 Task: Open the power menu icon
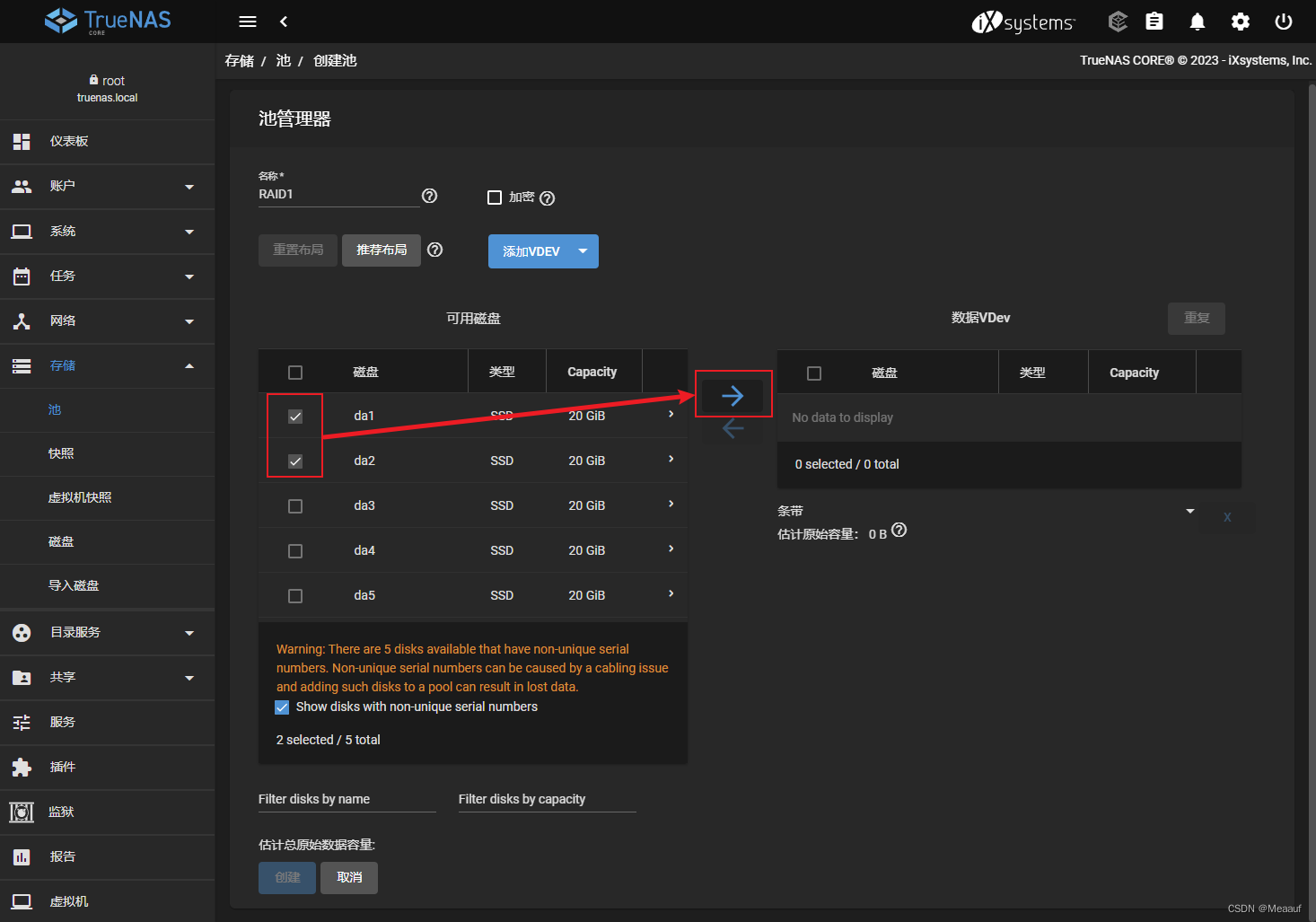(1284, 22)
